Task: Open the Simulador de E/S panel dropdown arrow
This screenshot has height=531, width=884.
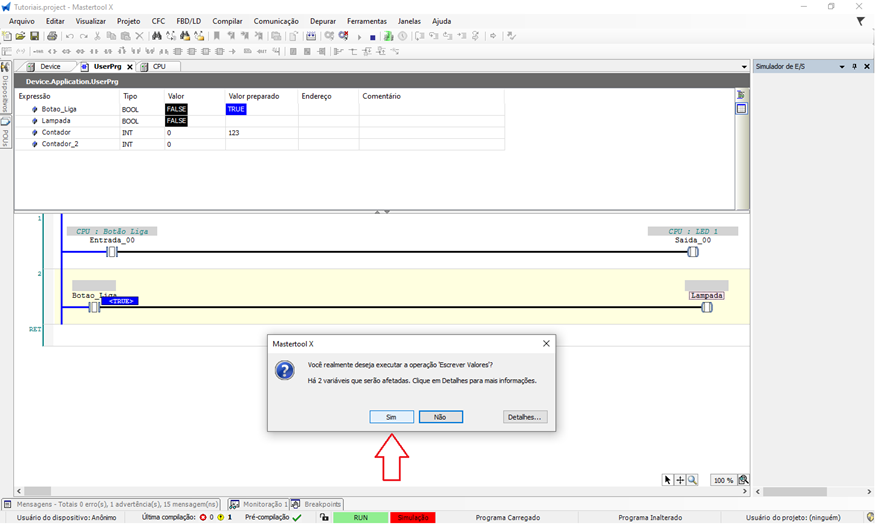Action: point(842,67)
